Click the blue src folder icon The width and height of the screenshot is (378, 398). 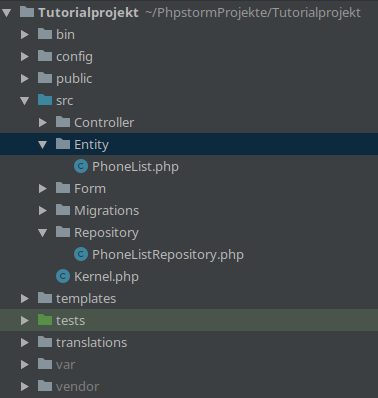click(x=45, y=100)
